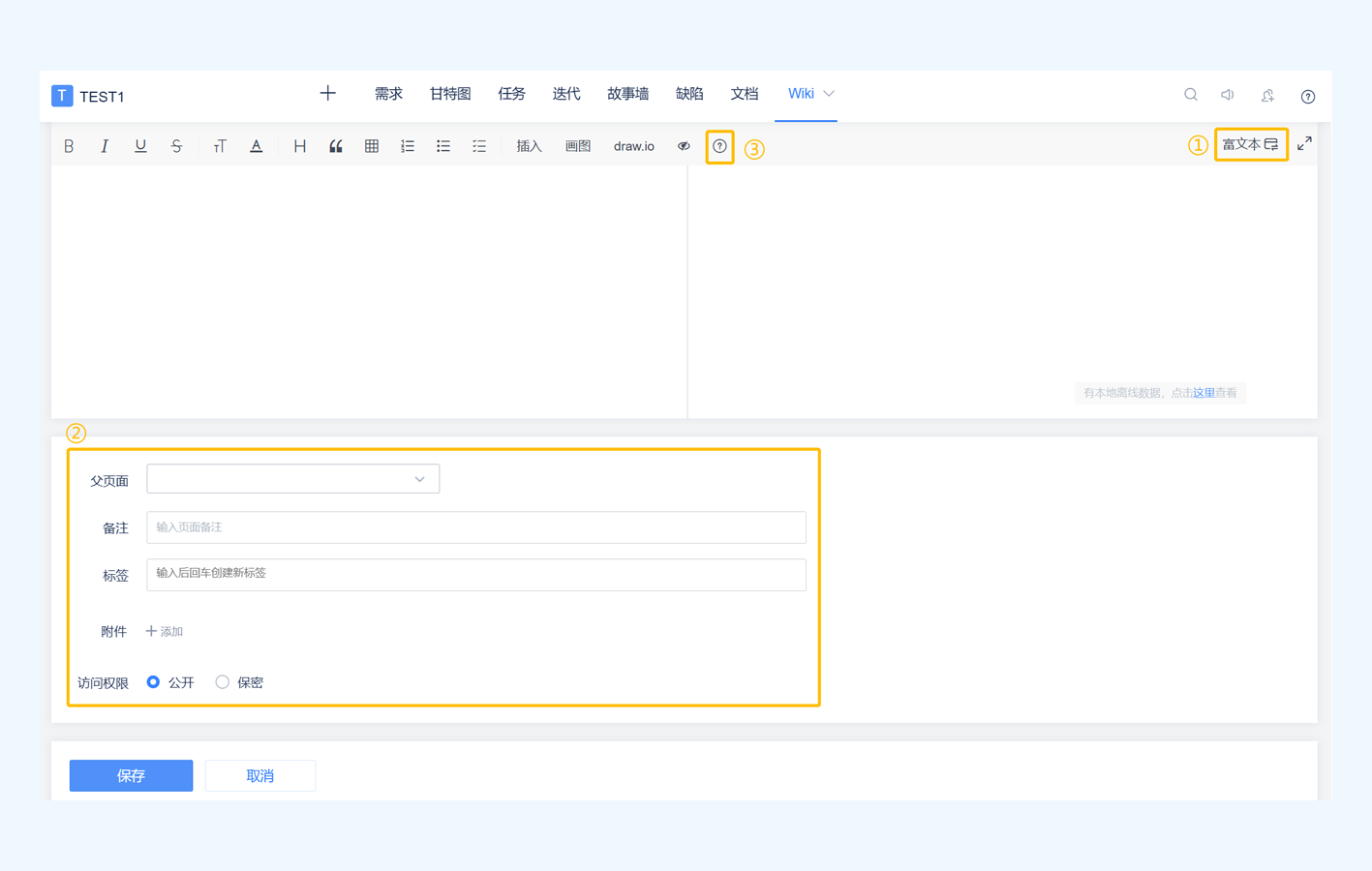
Task: Click the 保存 button
Action: tap(131, 775)
